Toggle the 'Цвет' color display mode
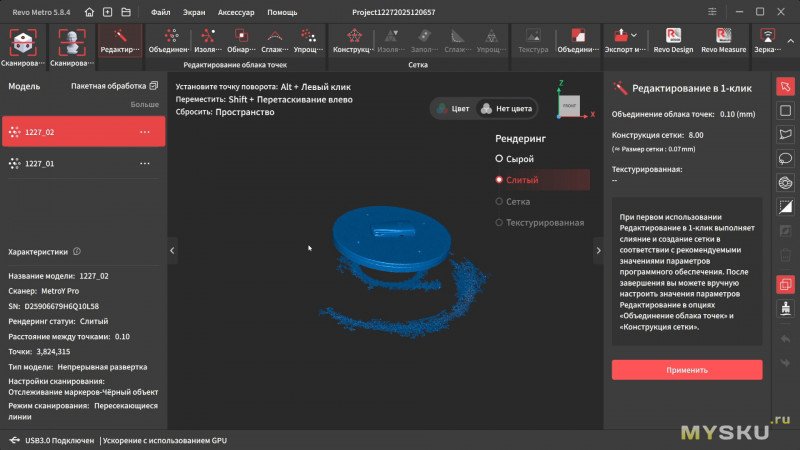The width and height of the screenshot is (800, 450). click(453, 108)
